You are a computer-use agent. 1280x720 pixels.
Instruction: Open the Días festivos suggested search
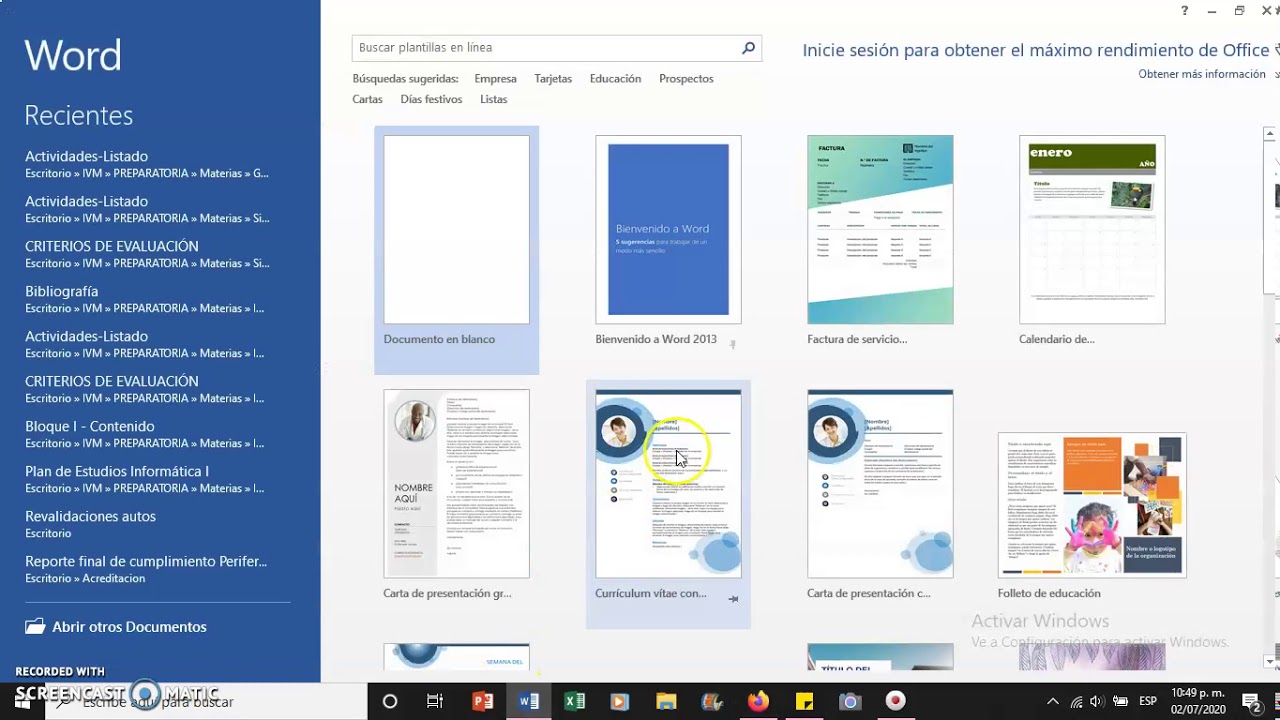click(x=431, y=100)
